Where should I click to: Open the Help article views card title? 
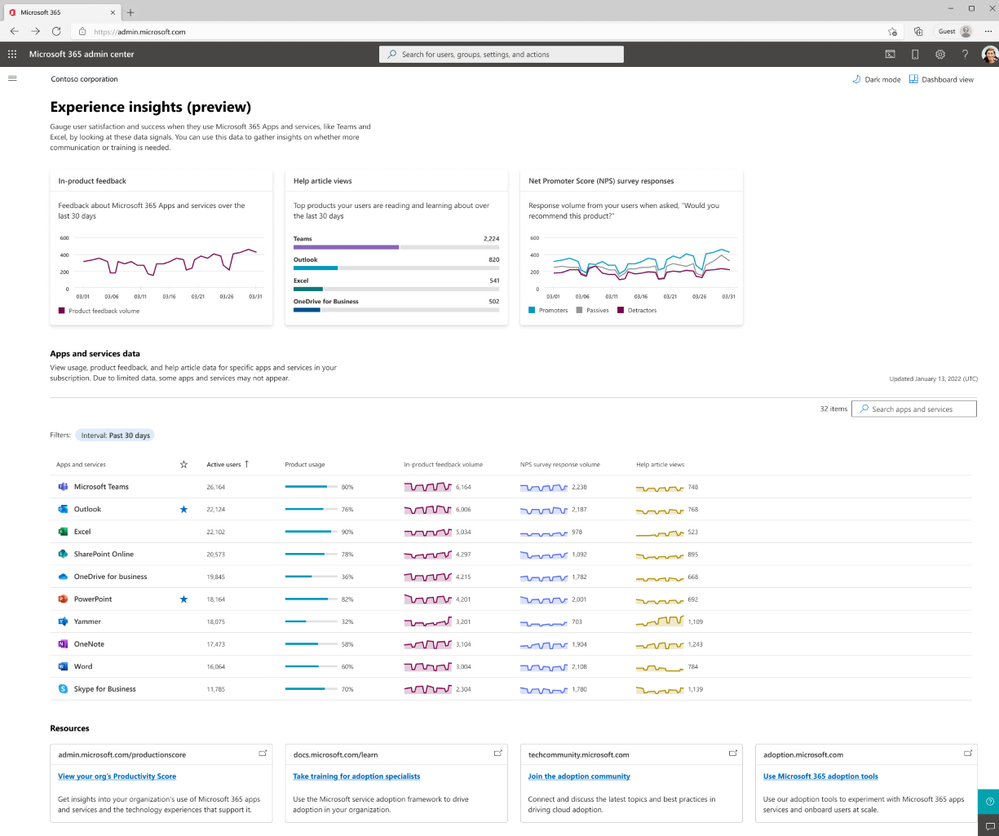tap(322, 181)
